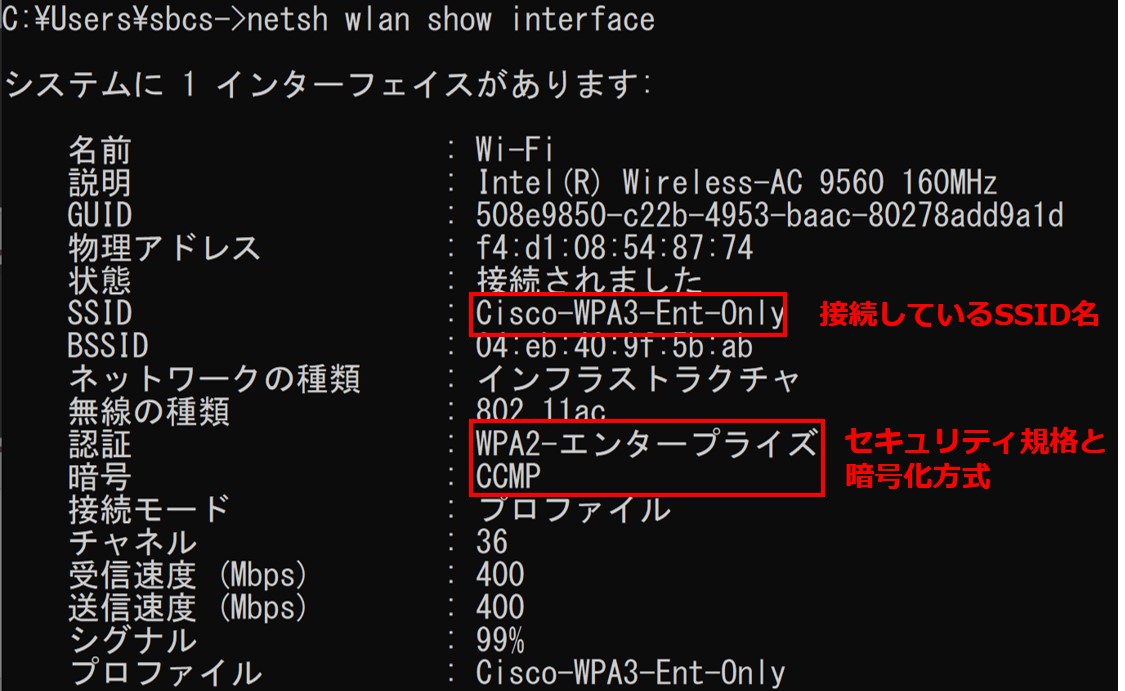Click the 'SSID' label
Screen dimensions: 1125x691
(x=100, y=314)
